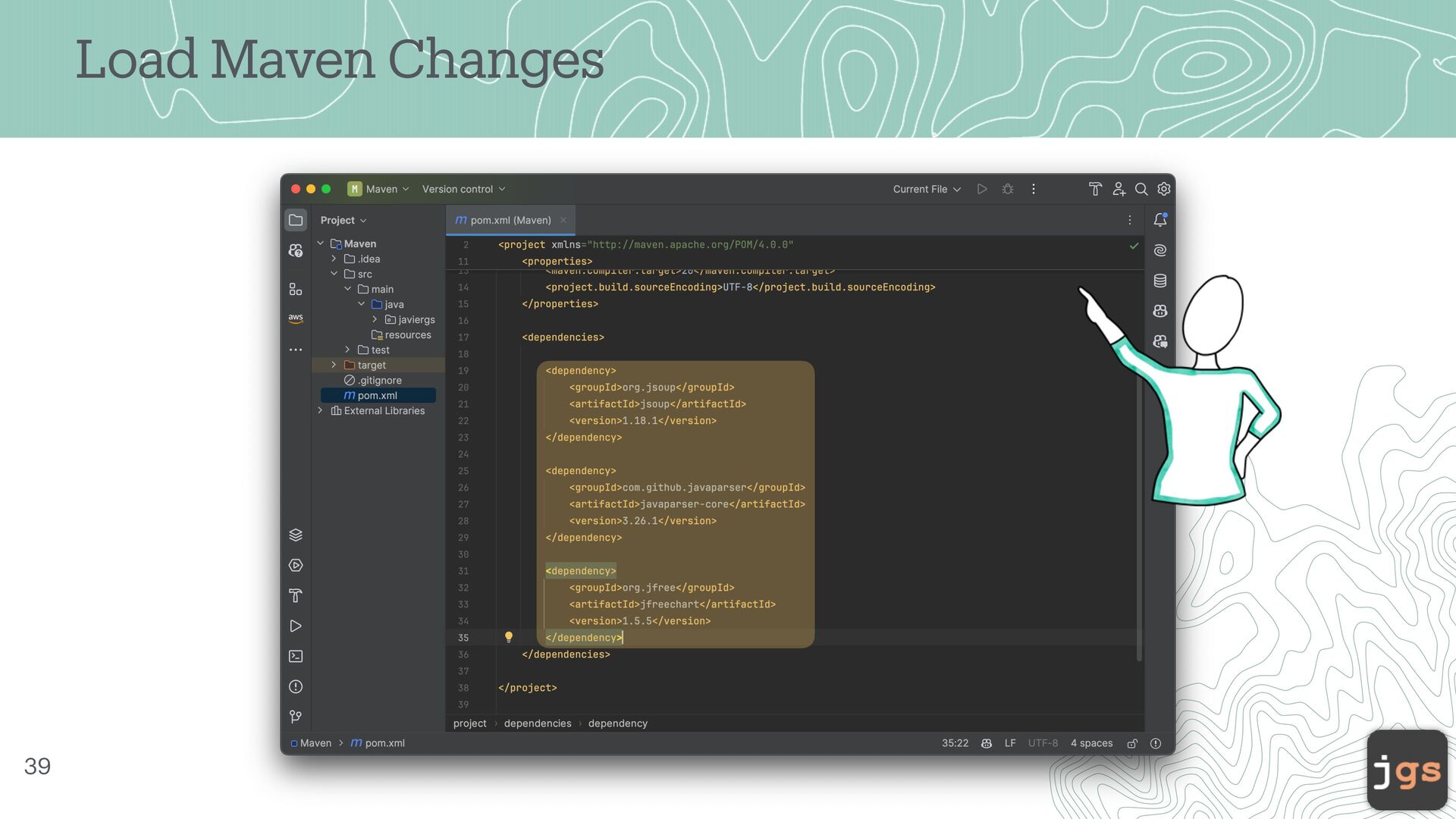Open Code With Me add-user icon
Viewport: 1456px width, 819px height.
(1119, 189)
